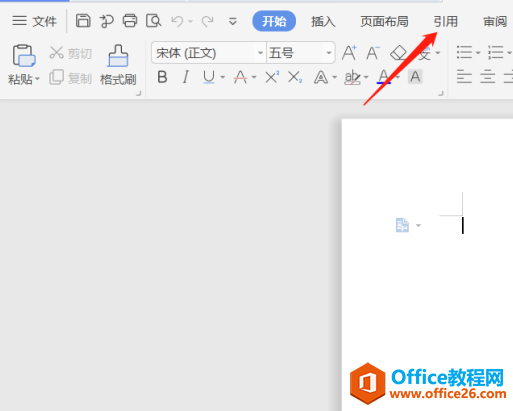The height and width of the screenshot is (411, 513).
Task: Click the Save icon
Action: pyautogui.click(x=83, y=21)
